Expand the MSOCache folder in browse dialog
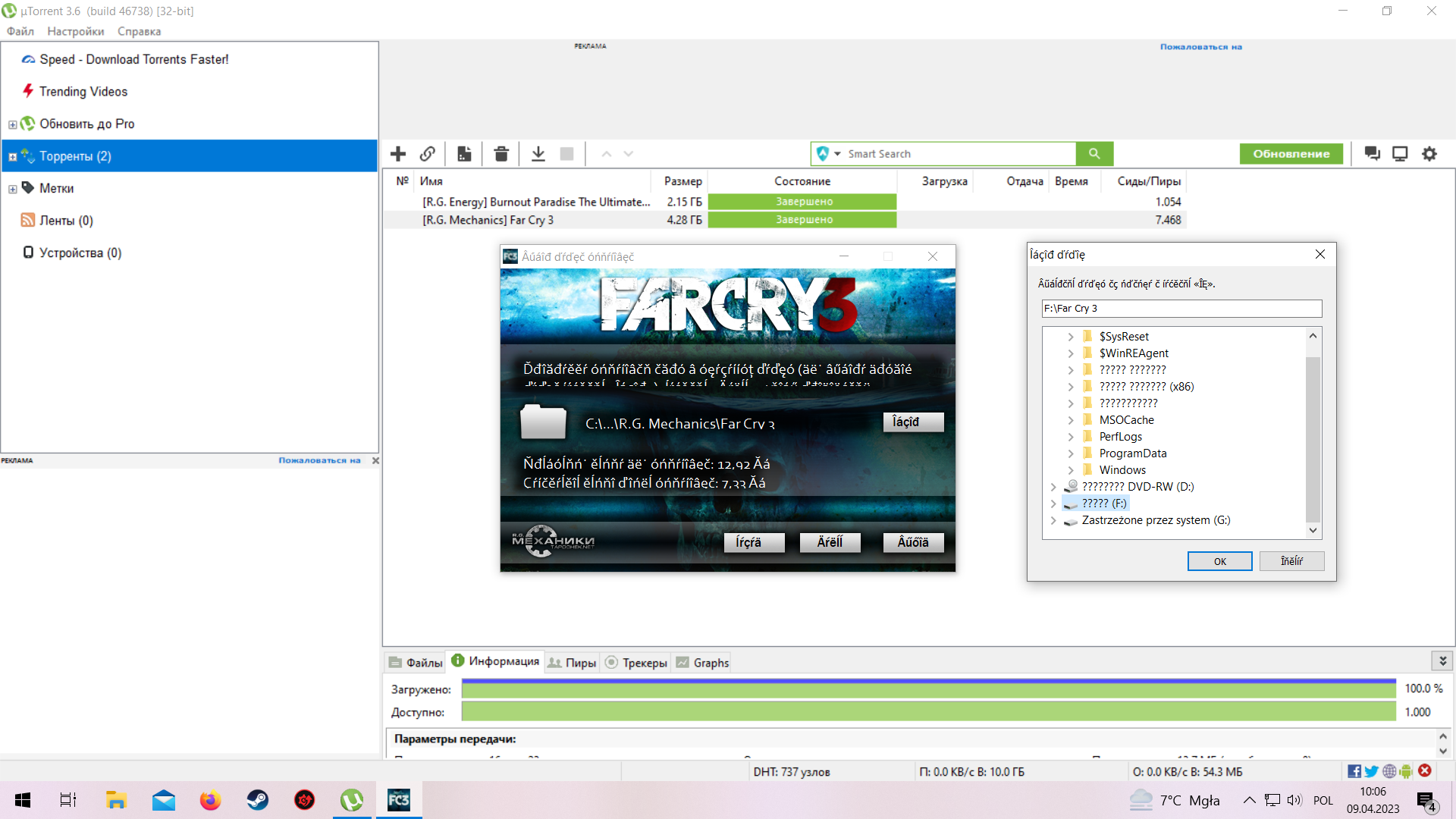Image resolution: width=1456 pixels, height=819 pixels. (1070, 420)
